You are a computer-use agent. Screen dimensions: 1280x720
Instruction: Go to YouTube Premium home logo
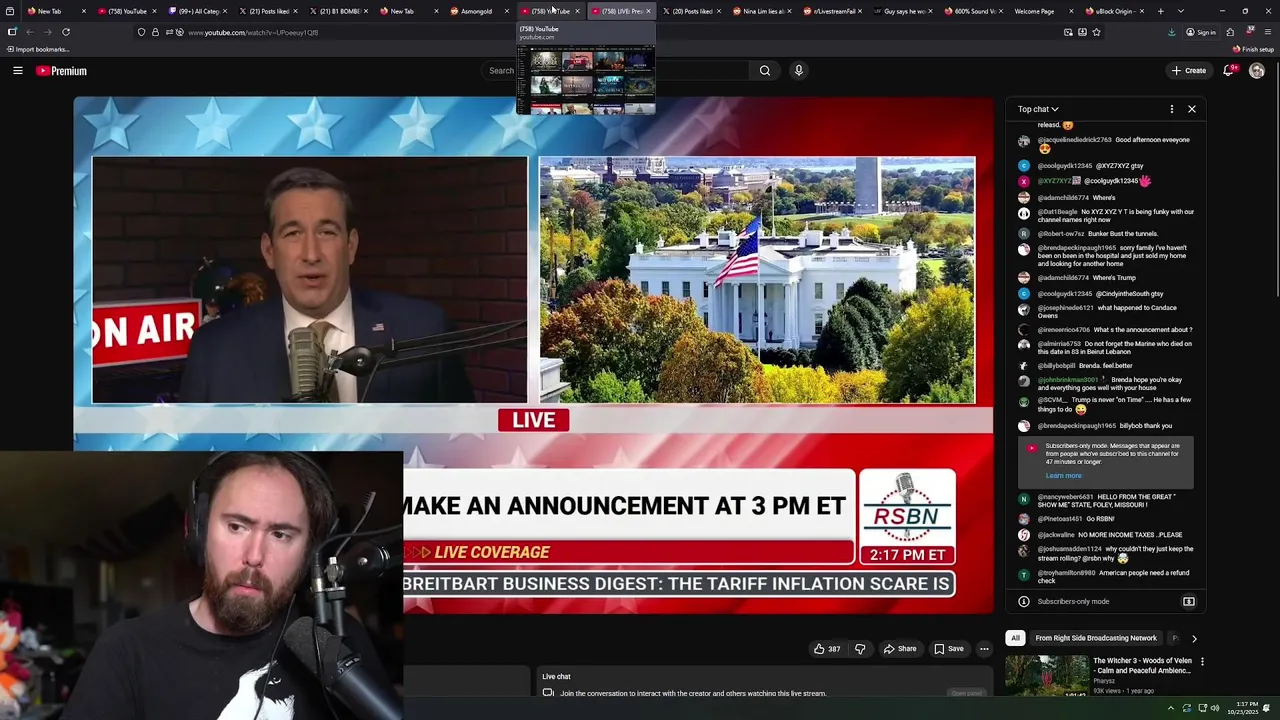pyautogui.click(x=62, y=71)
